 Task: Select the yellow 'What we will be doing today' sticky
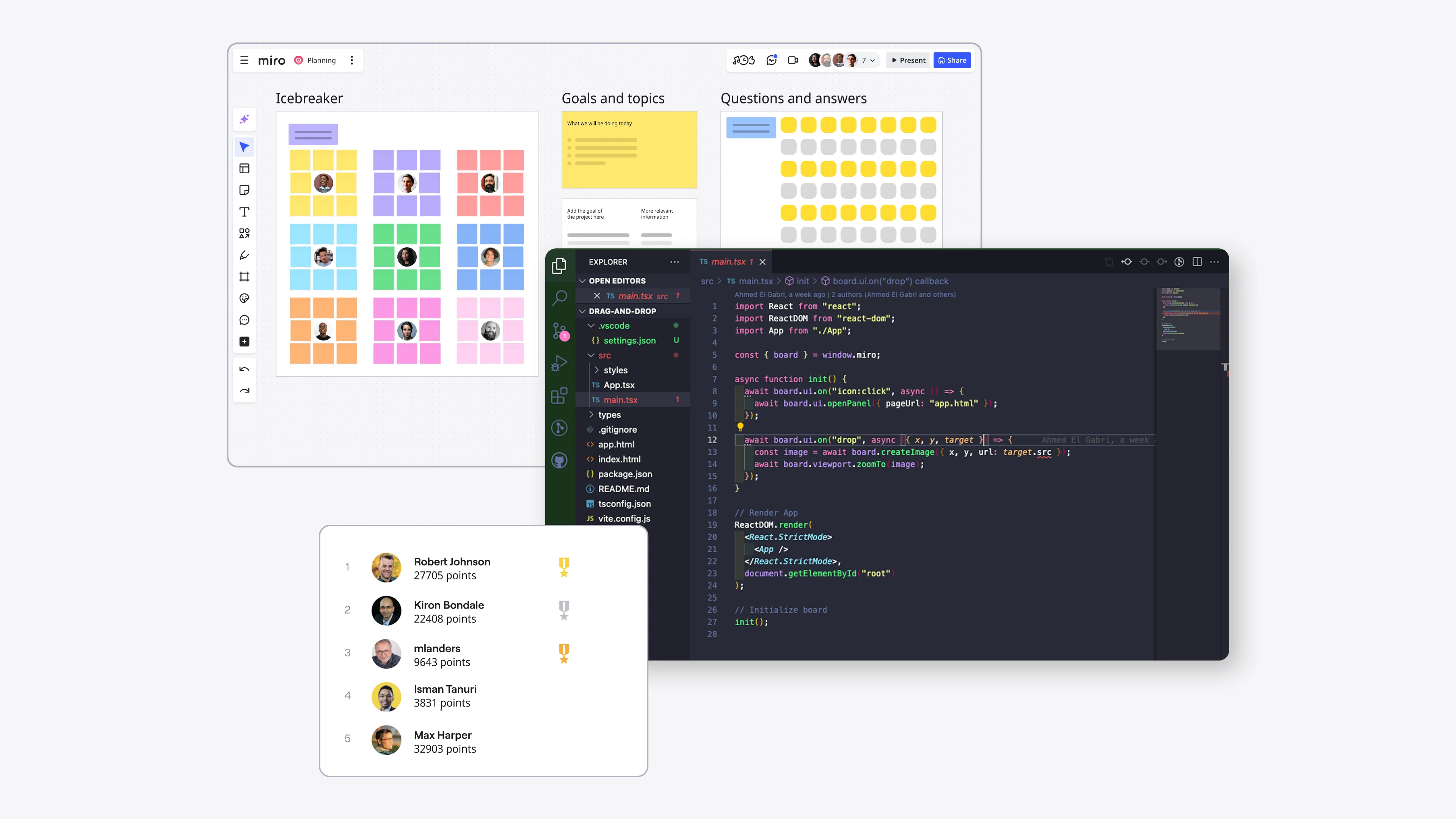(629, 150)
